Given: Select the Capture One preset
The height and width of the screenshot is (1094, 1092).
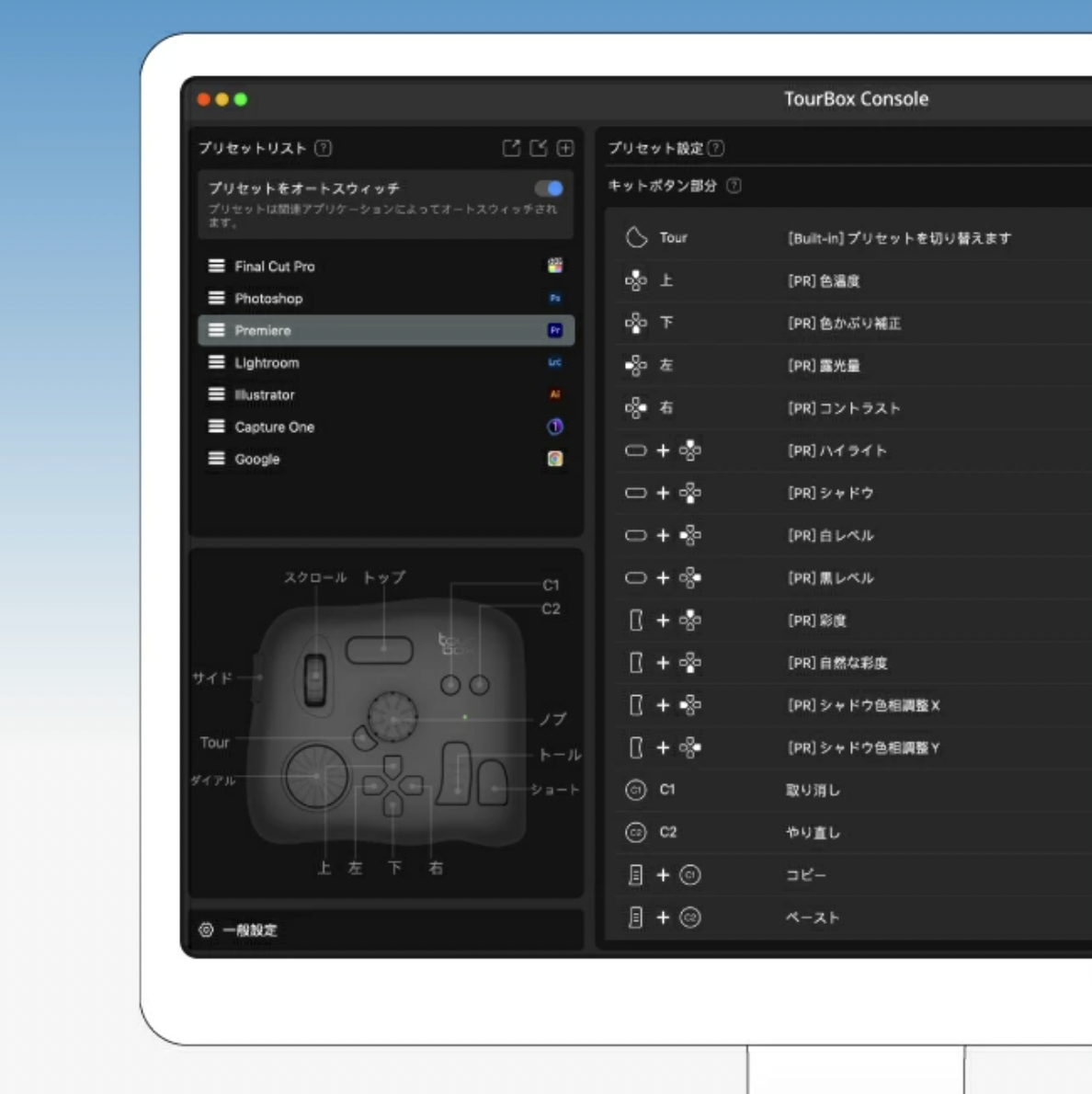Looking at the screenshot, I should click(x=386, y=427).
